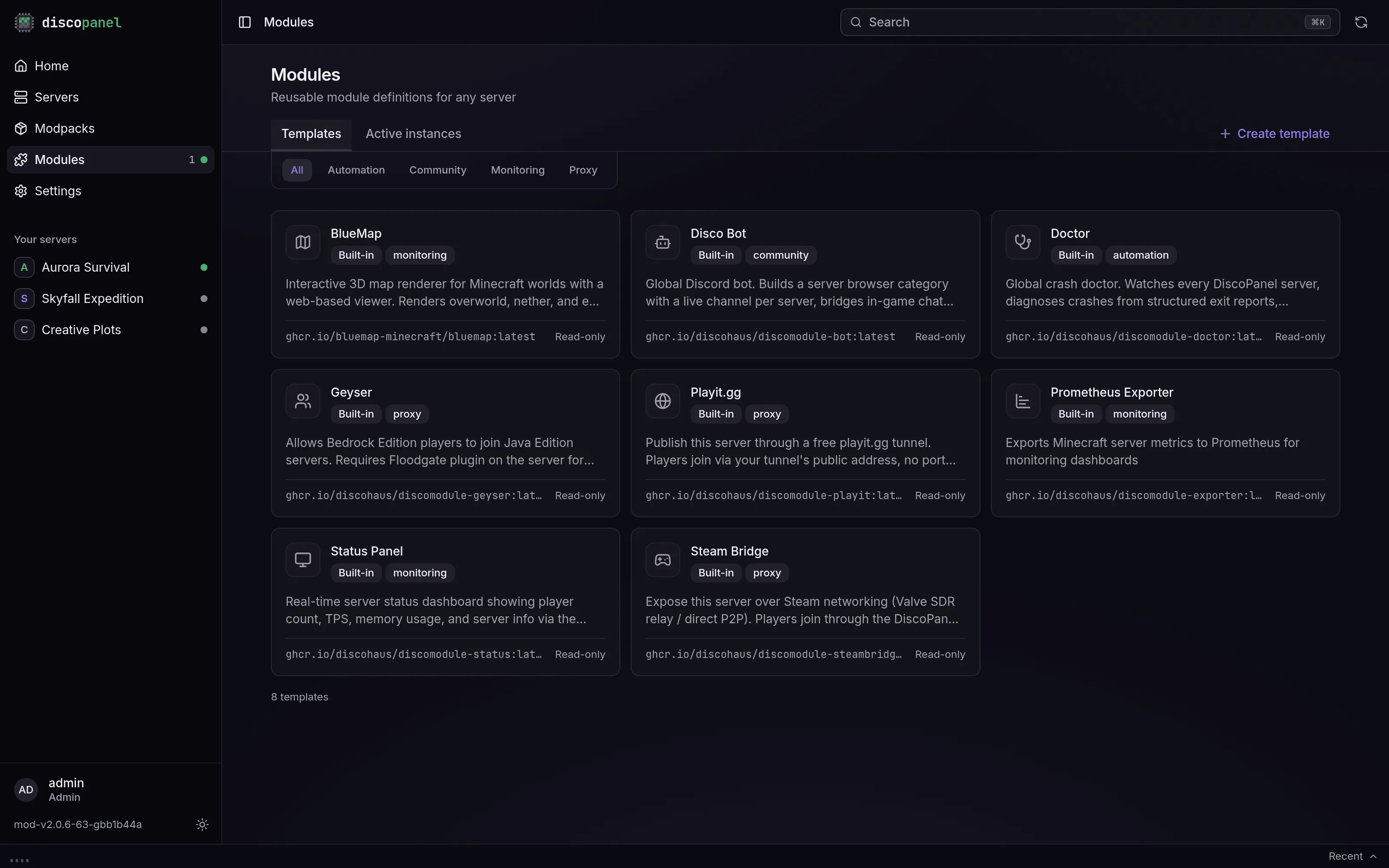Expand the Recent panel chevron

(1373, 856)
